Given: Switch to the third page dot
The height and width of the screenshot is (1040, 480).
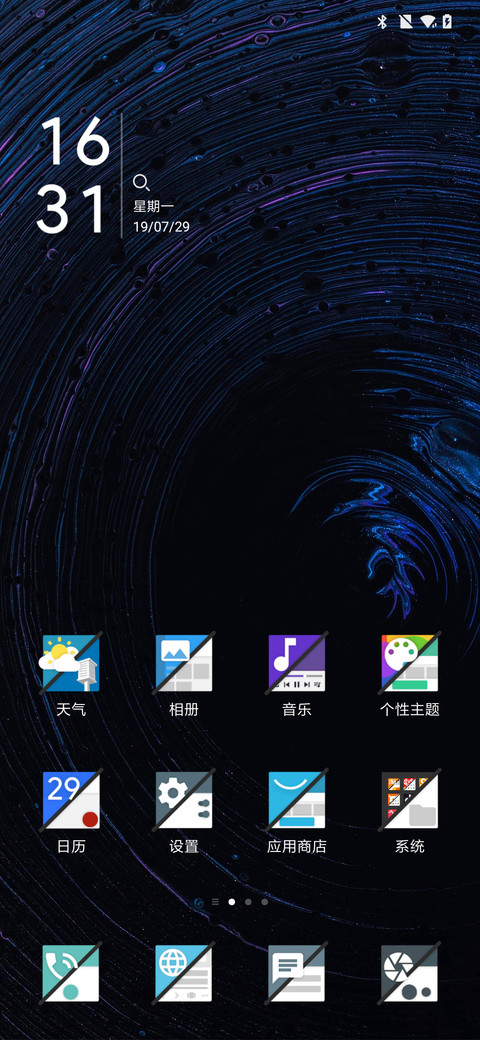Looking at the screenshot, I should coord(248,902).
